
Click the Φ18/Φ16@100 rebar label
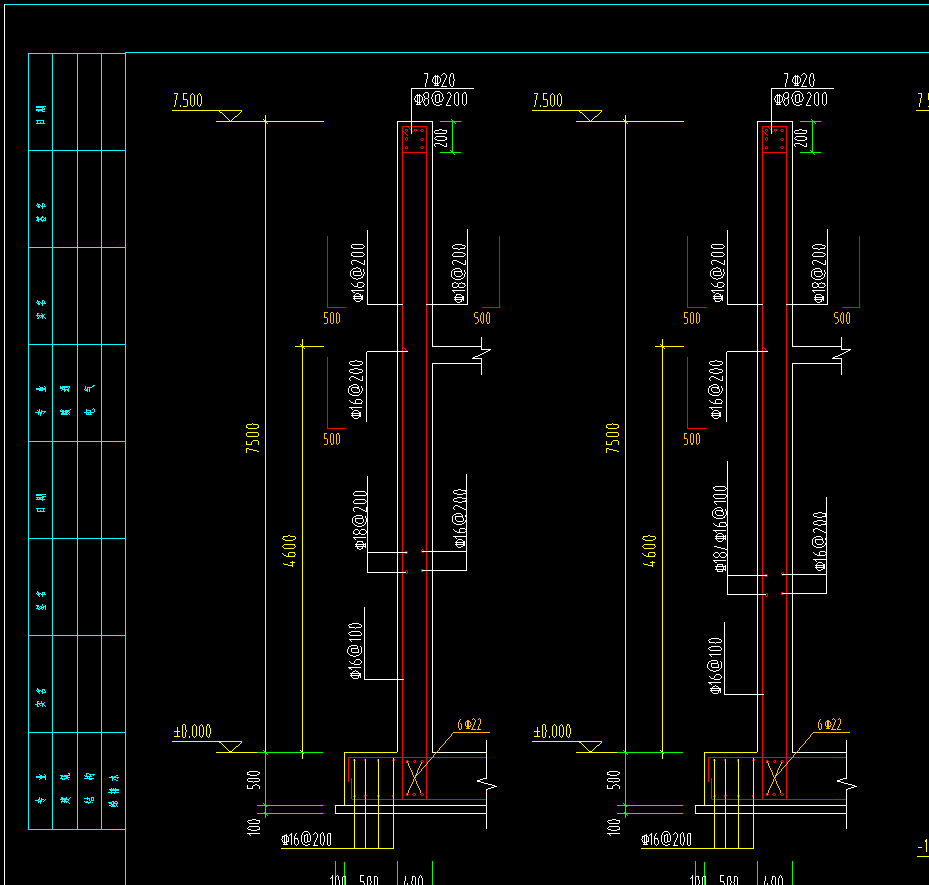pos(720,529)
